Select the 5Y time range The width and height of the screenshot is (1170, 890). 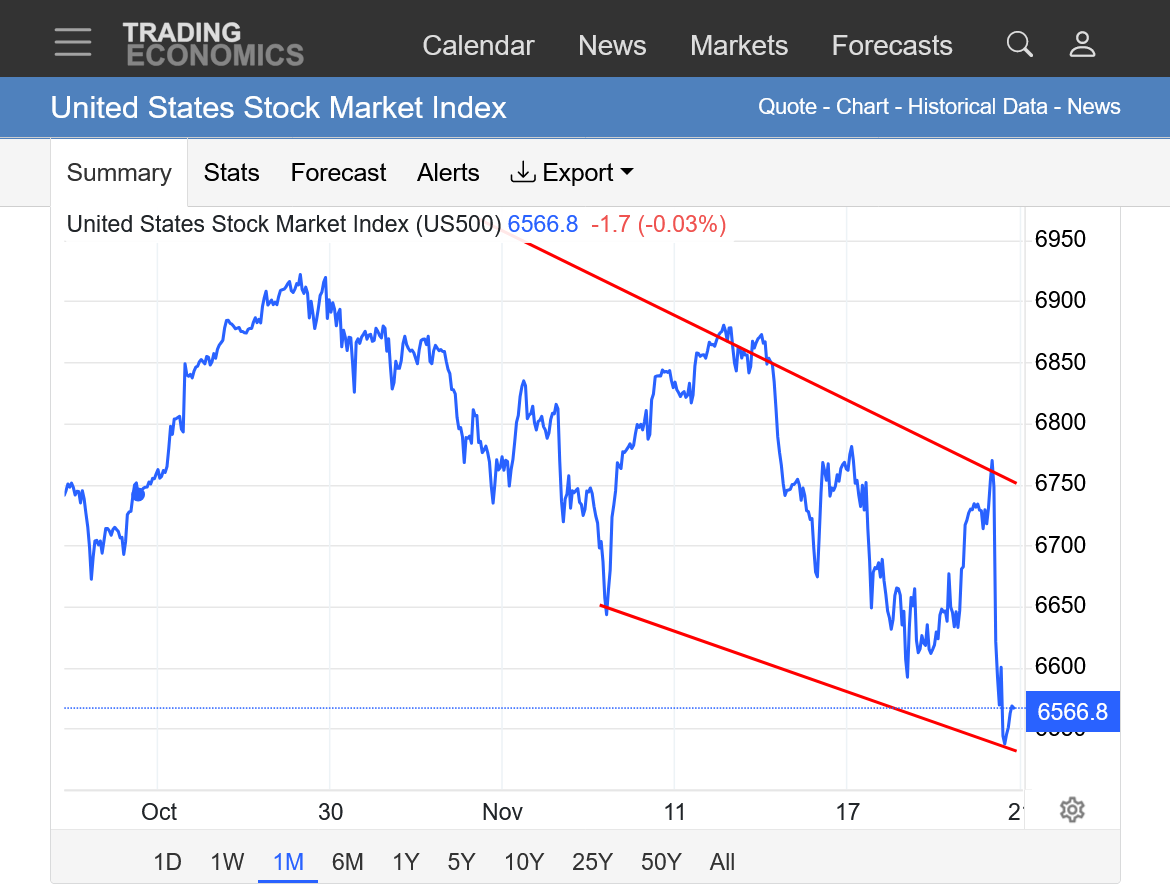(461, 862)
